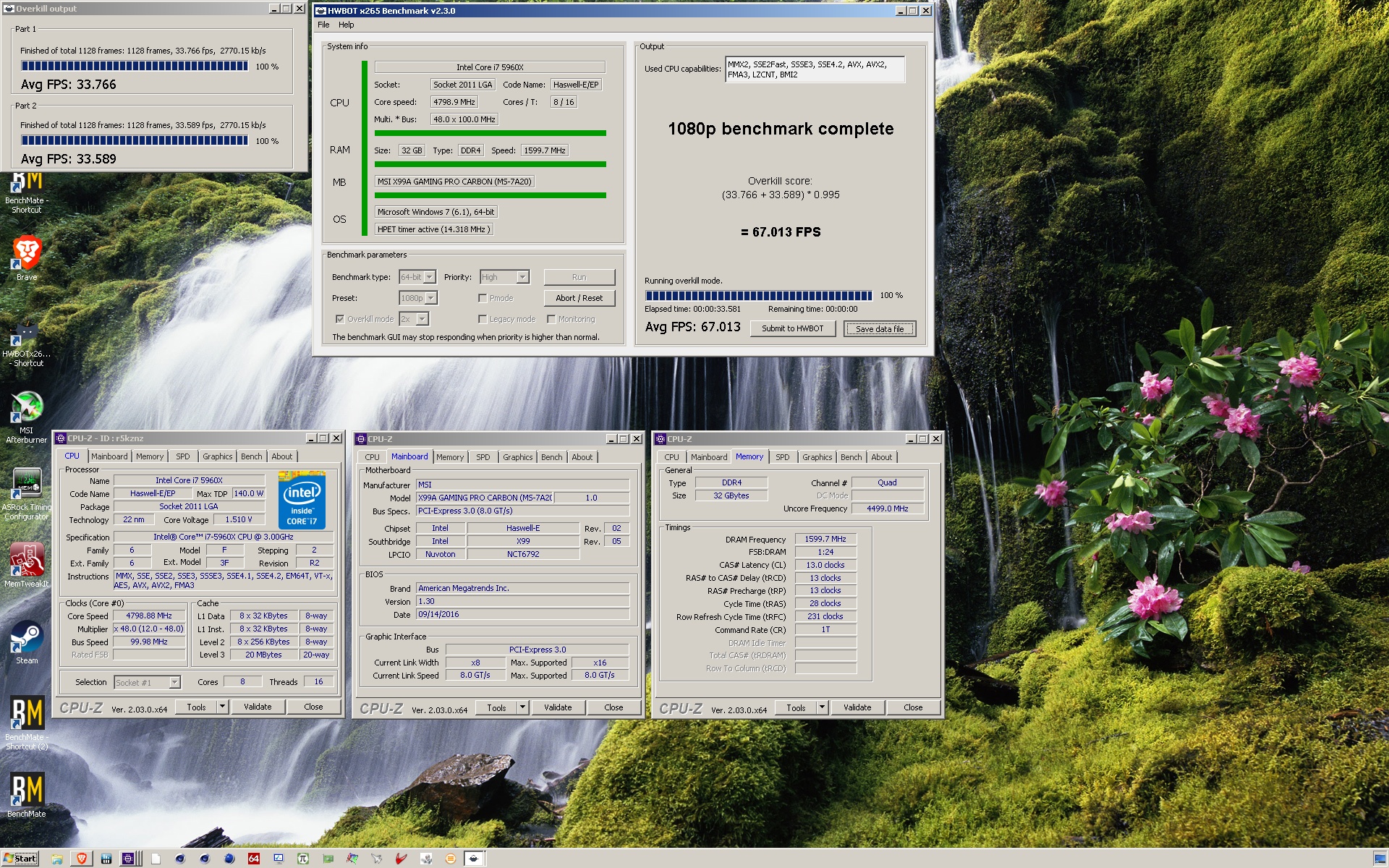This screenshot has height=868, width=1389.
Task: Open the File menu in HWBOT x265
Action: pos(323,25)
